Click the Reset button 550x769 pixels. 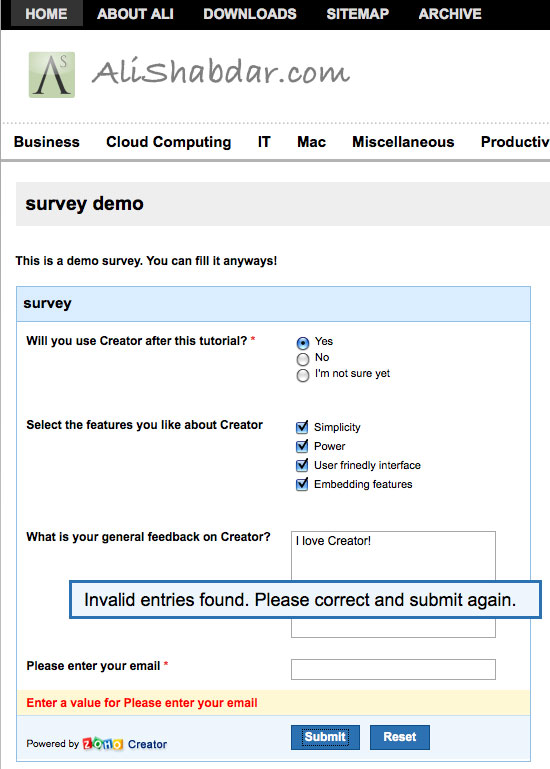point(399,737)
